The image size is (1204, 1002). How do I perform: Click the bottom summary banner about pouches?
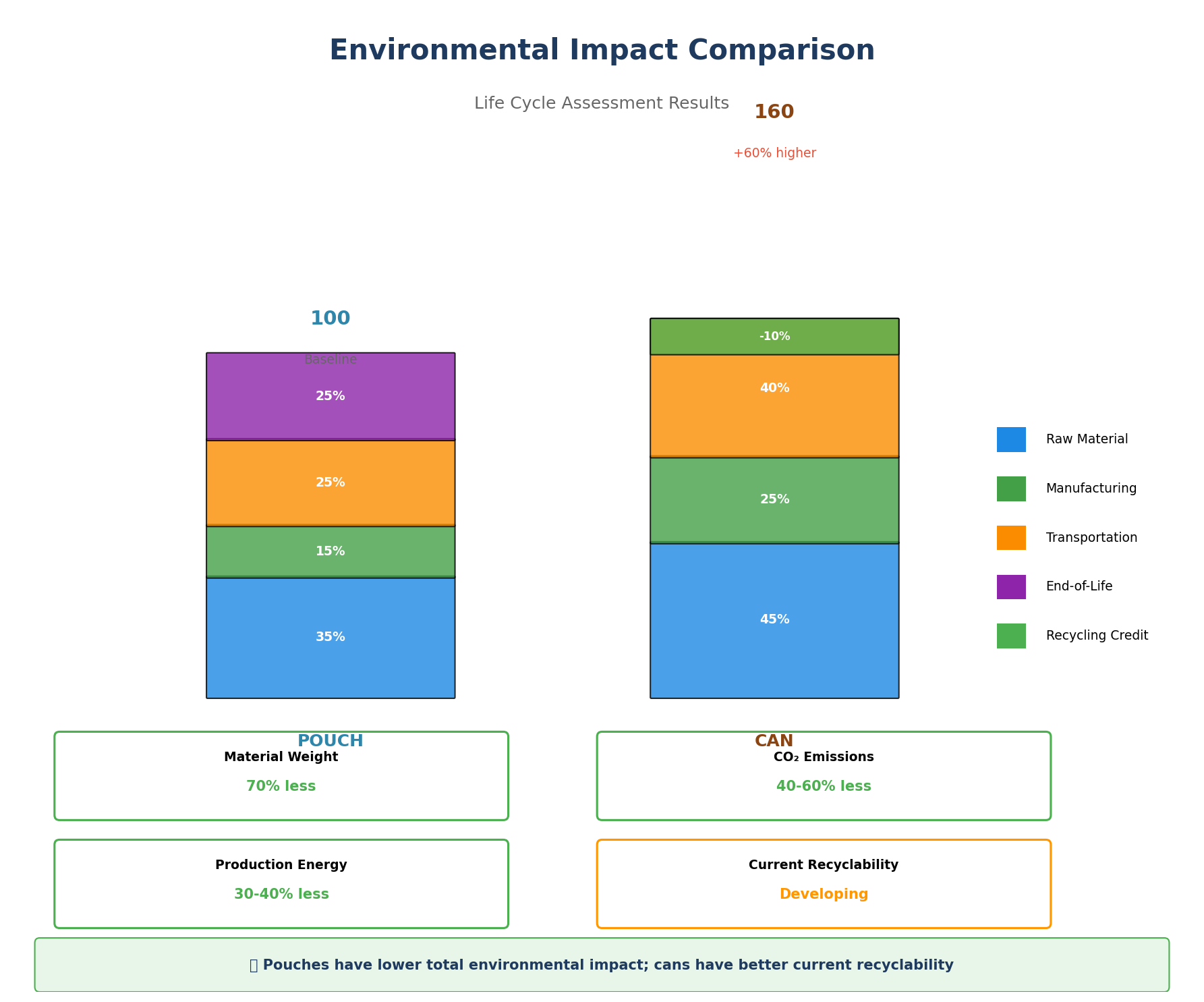602,965
